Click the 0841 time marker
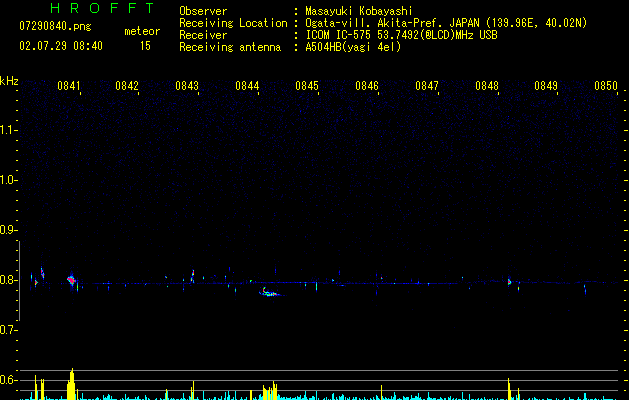This screenshot has width=629, height=400. (x=69, y=86)
